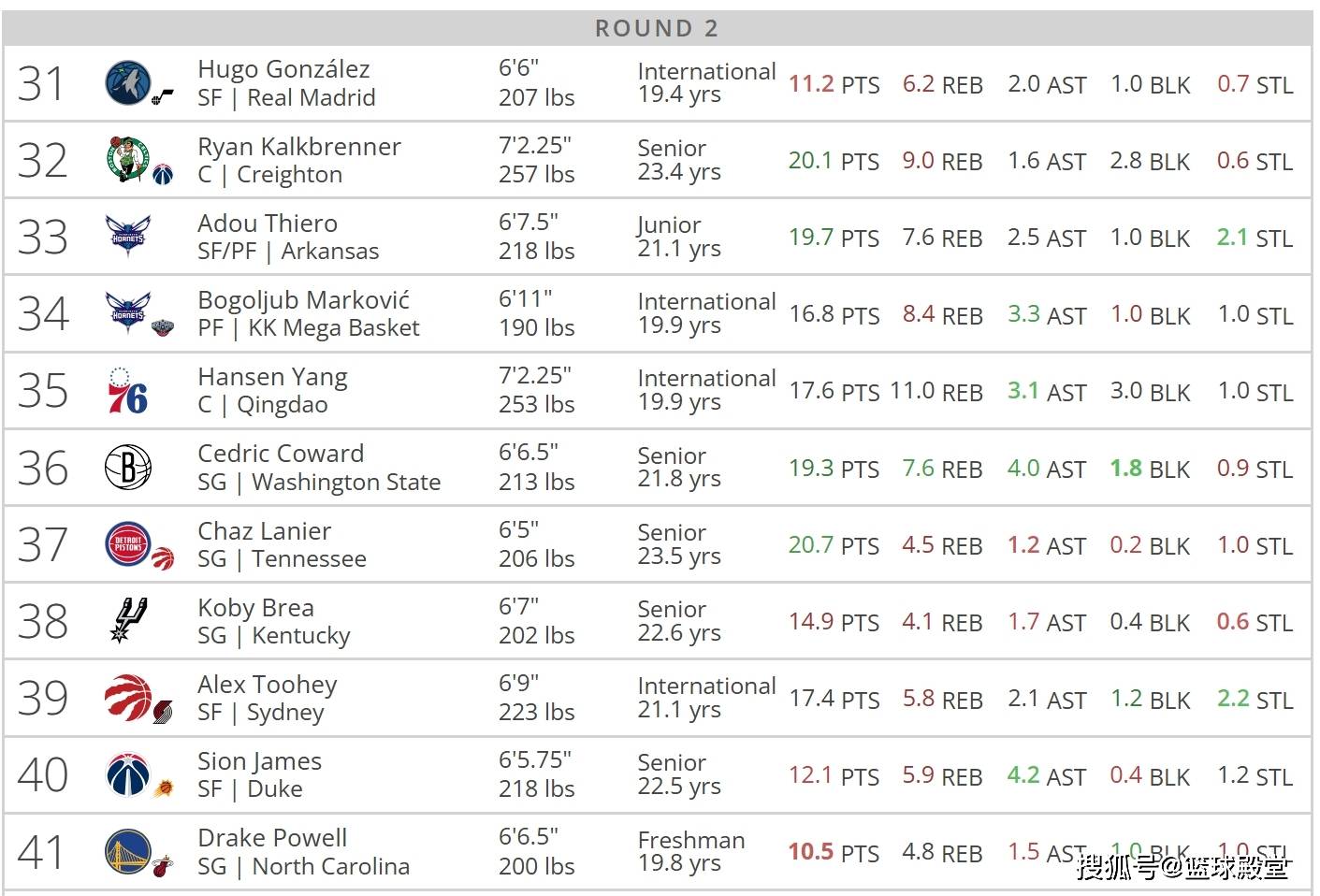Click the Raptors logo at pick 39
1320x896 pixels.
click(x=128, y=697)
